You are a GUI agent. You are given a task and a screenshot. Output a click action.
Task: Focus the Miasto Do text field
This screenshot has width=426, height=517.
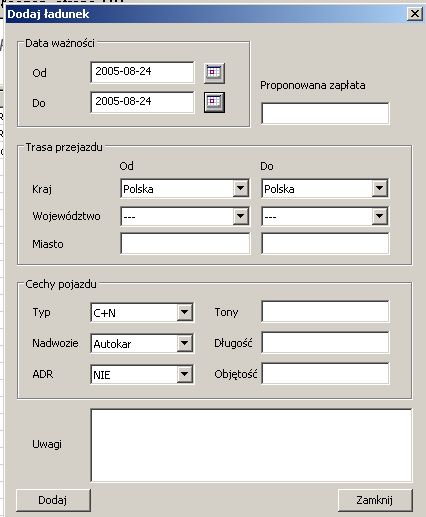(x=325, y=244)
